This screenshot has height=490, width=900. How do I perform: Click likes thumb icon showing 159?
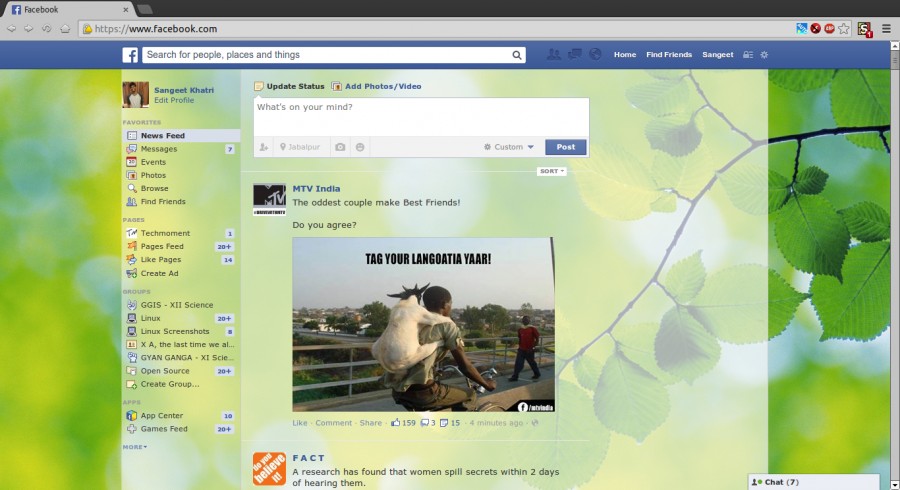pyautogui.click(x=395, y=423)
